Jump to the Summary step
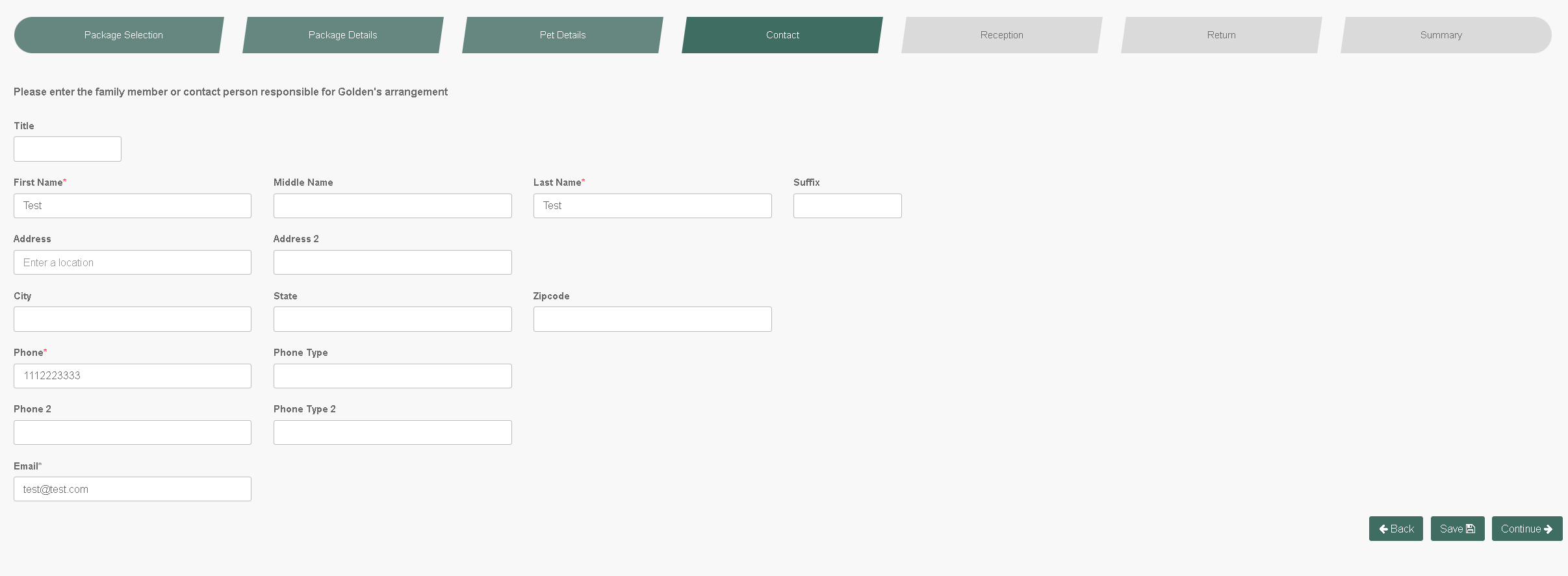Image resolution: width=1568 pixels, height=576 pixels. (x=1441, y=35)
